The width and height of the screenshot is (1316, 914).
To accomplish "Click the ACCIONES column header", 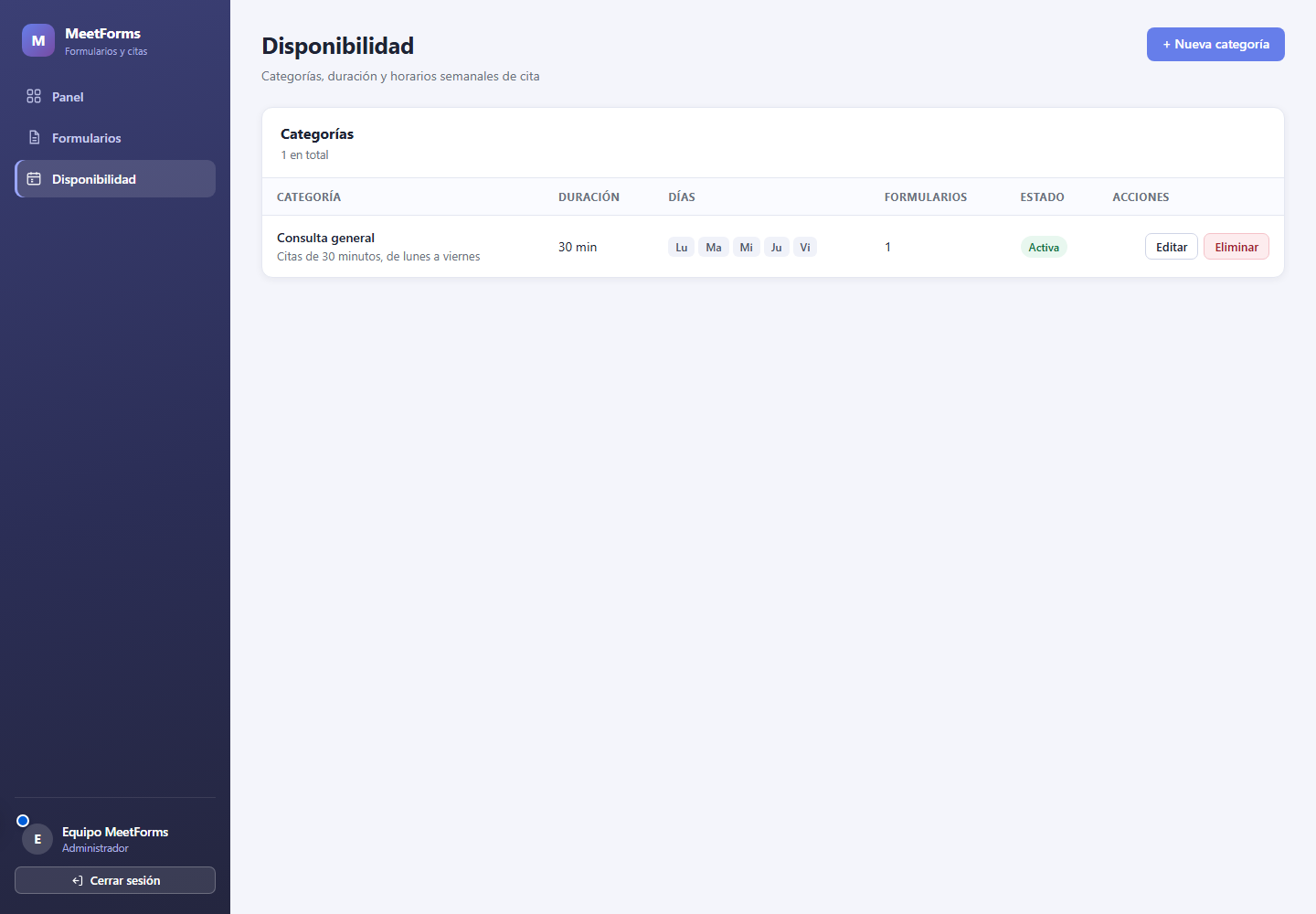I will pyautogui.click(x=1141, y=197).
